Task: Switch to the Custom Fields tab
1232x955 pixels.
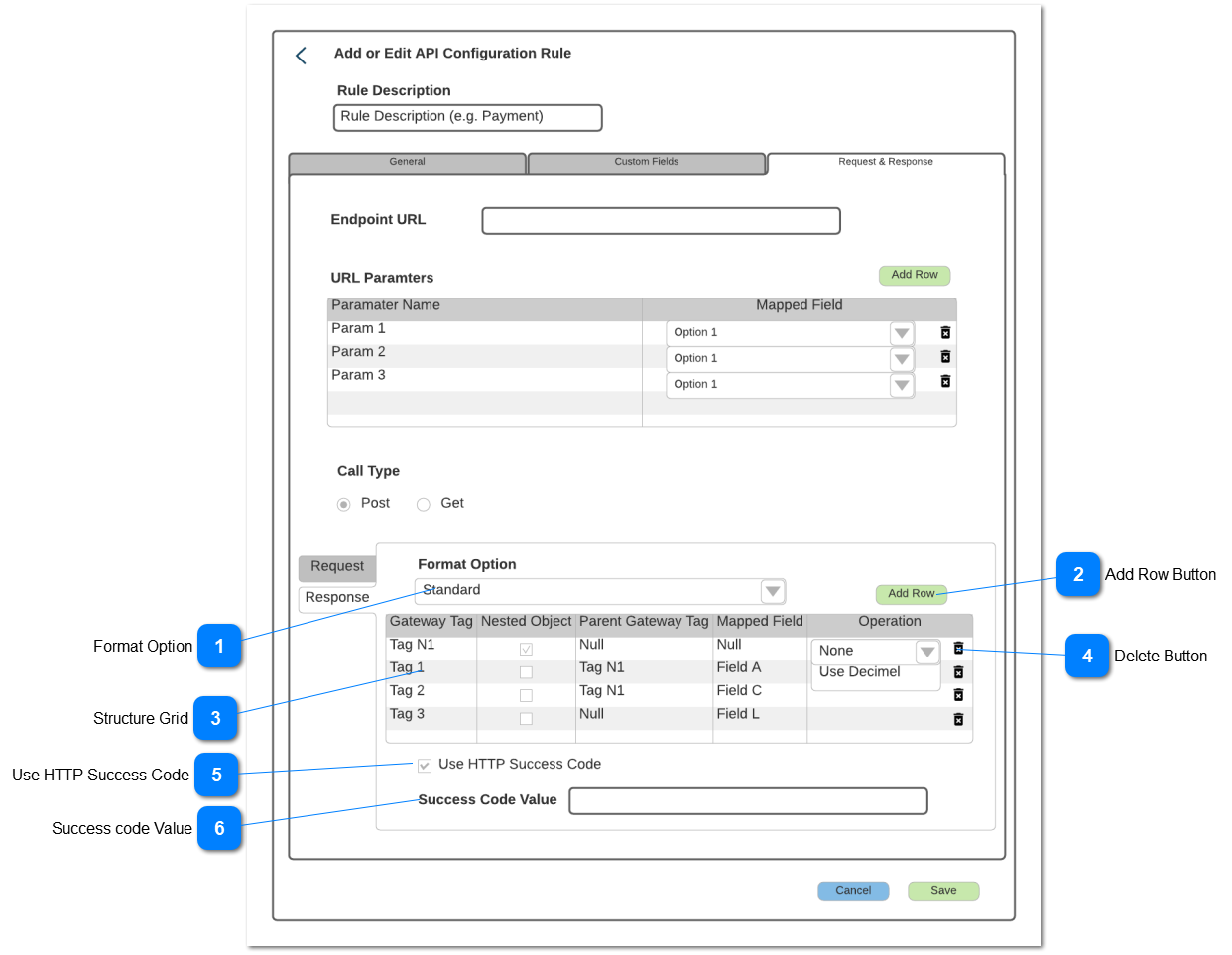Action: (647, 162)
